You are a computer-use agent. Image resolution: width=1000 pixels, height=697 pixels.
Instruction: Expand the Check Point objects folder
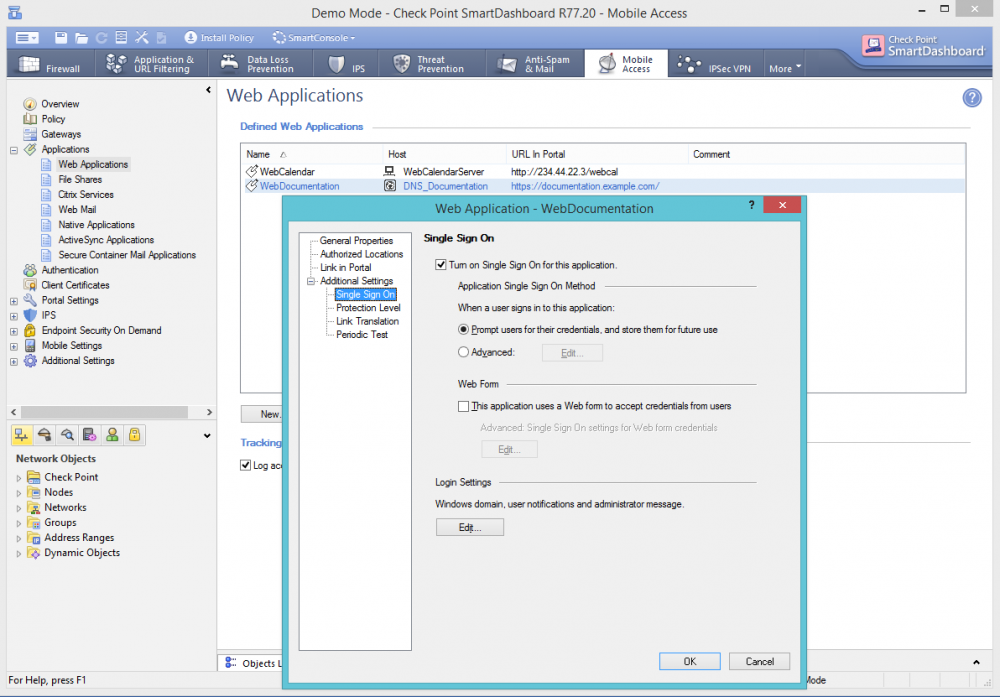pos(18,478)
